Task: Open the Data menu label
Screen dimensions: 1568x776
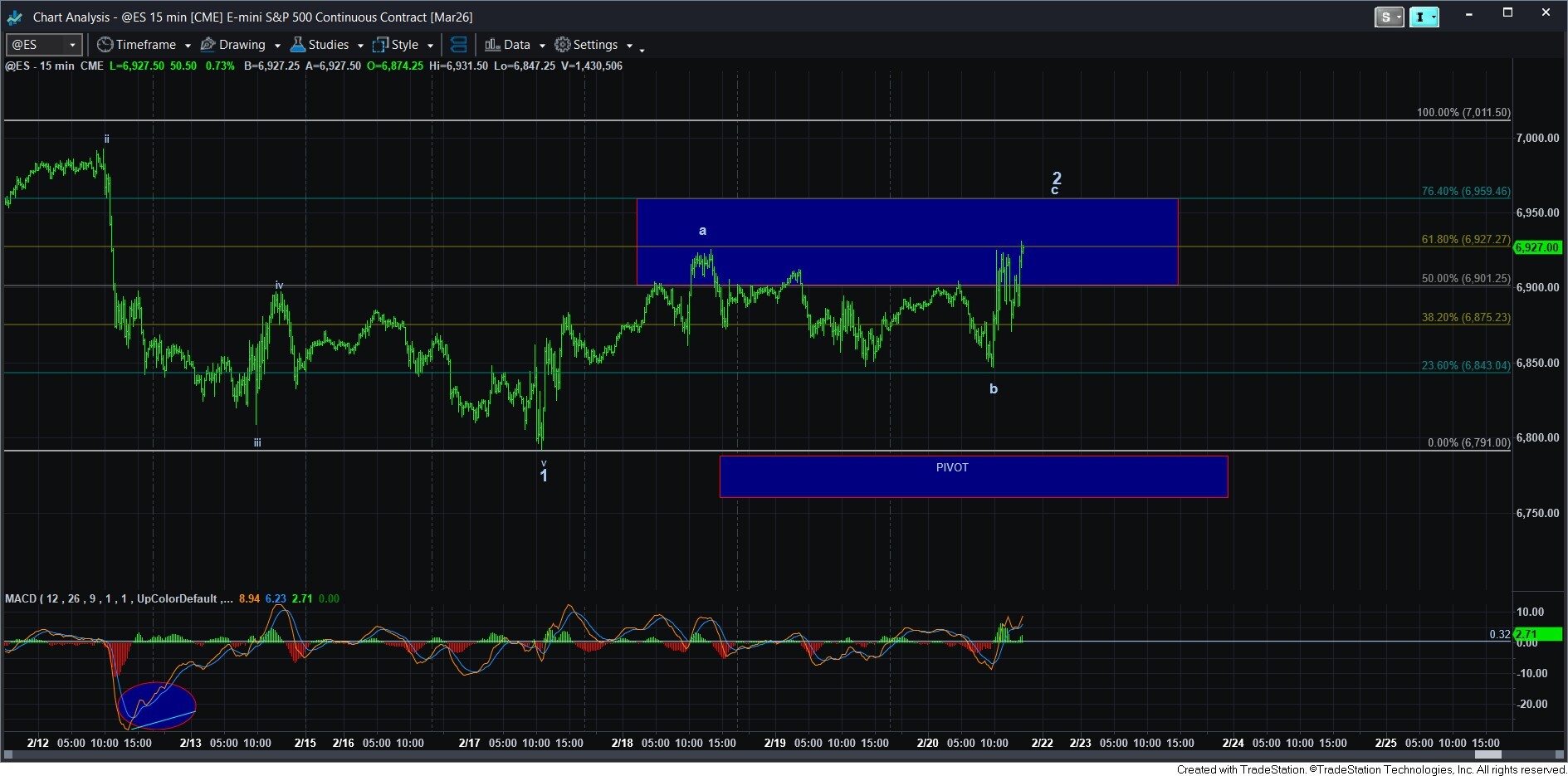Action: pos(516,45)
